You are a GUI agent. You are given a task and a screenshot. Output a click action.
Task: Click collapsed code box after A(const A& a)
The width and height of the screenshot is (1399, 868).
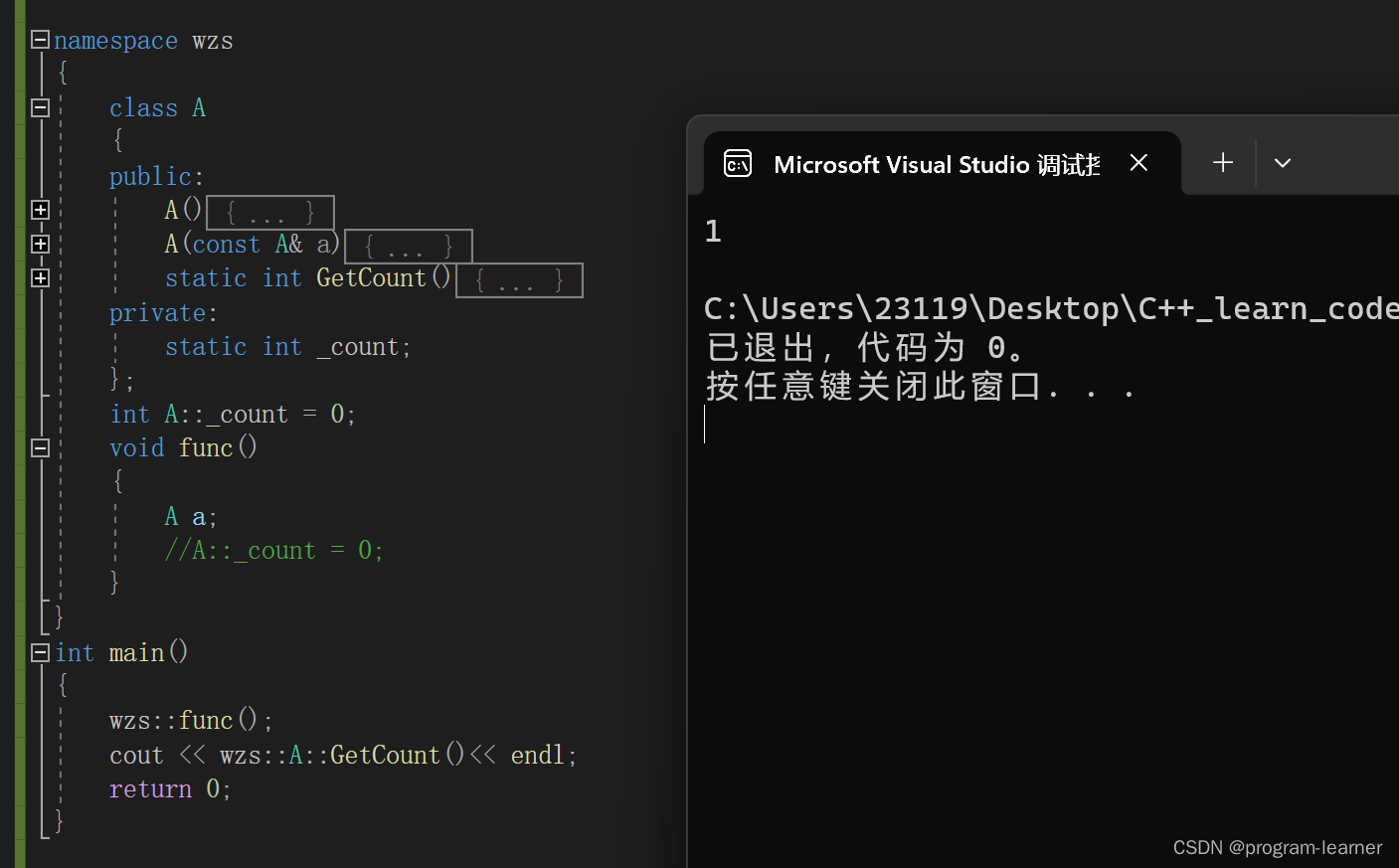click(408, 247)
